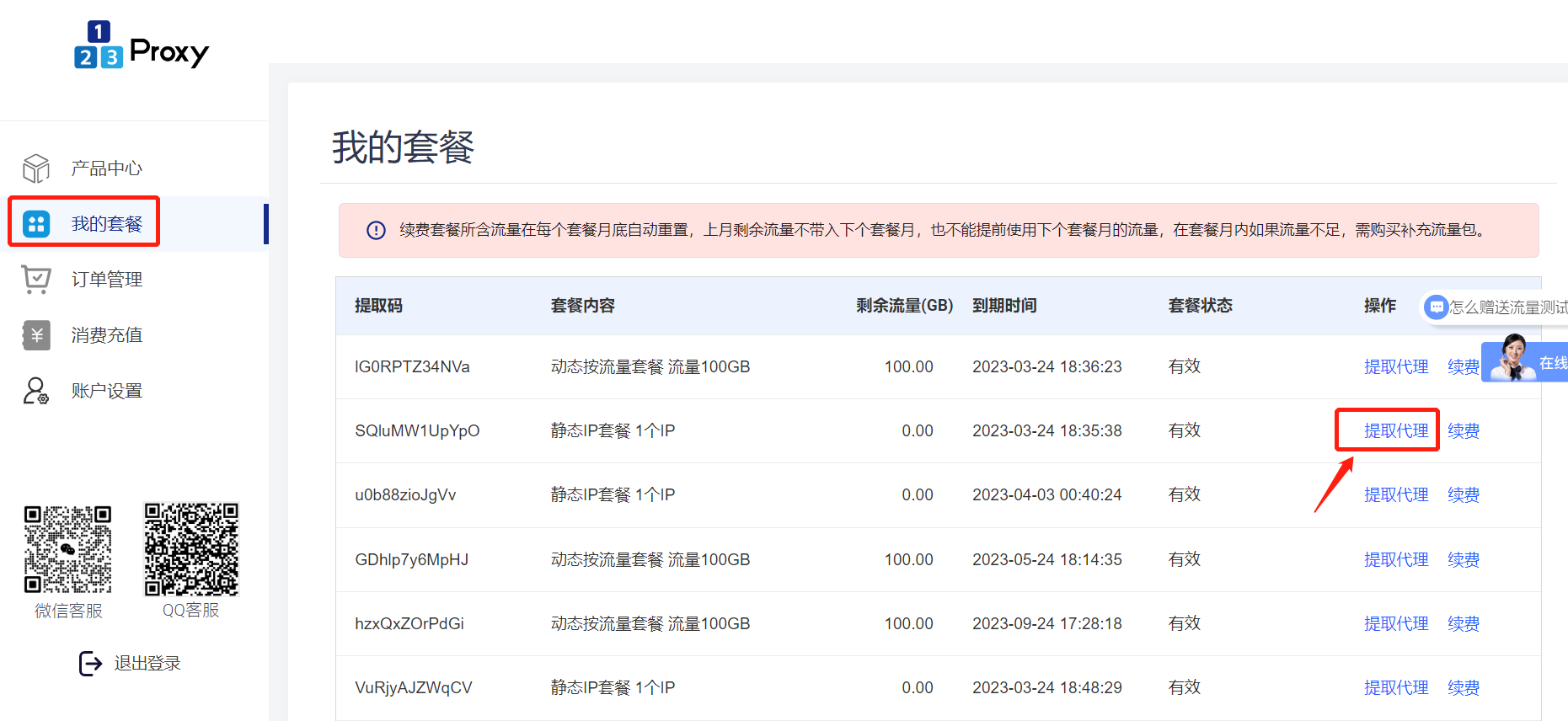Click 提取代理 for the GDhlp7y6MpHJ package
This screenshot has height=721, width=1568.
(x=1395, y=560)
